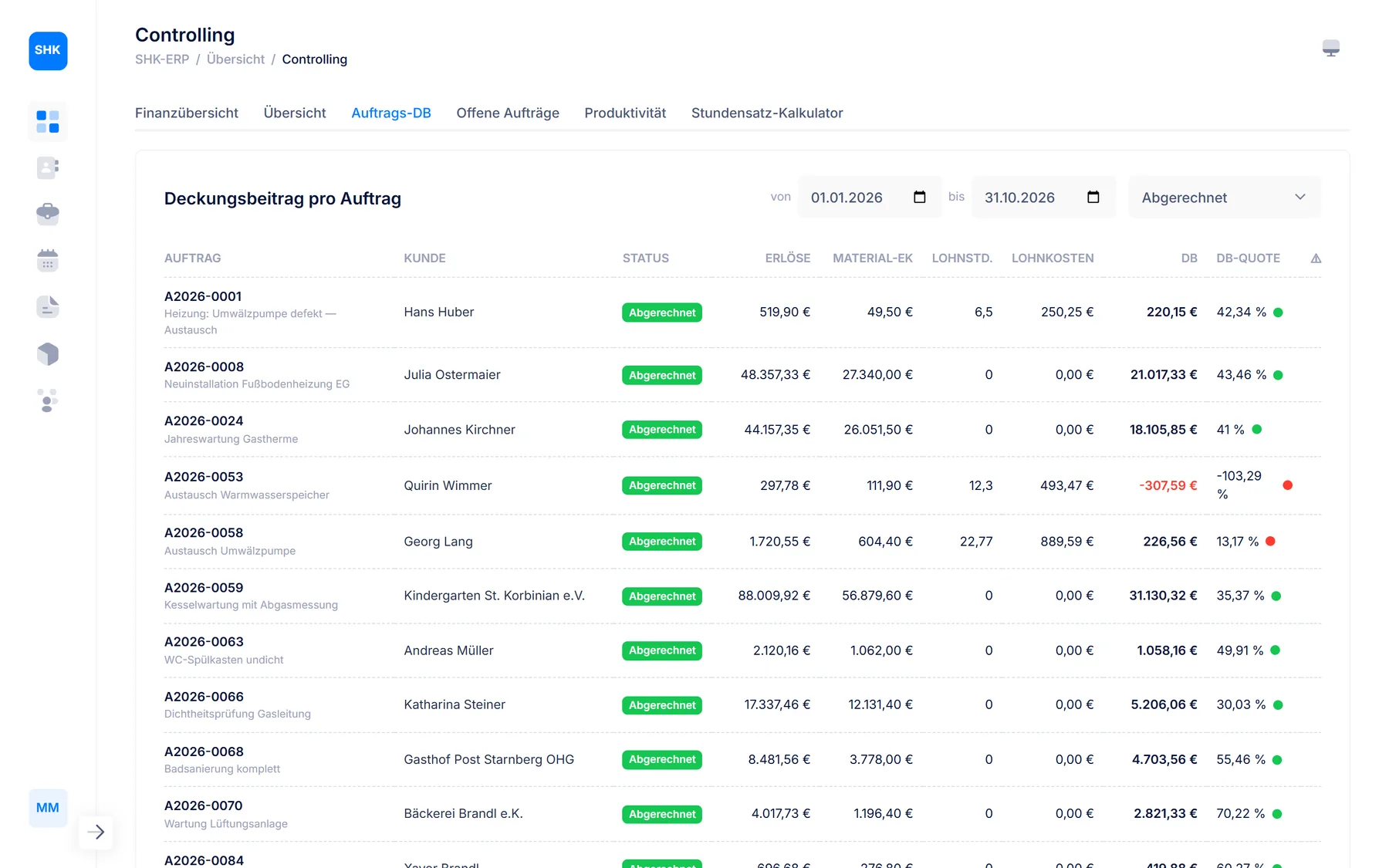This screenshot has height=868, width=1389.
Task: Open the calendar picker for bis date
Action: [1093, 197]
